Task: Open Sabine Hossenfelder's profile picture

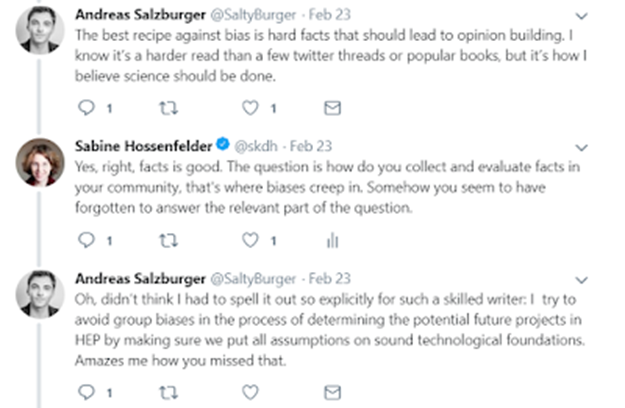Action: pyautogui.click(x=36, y=161)
